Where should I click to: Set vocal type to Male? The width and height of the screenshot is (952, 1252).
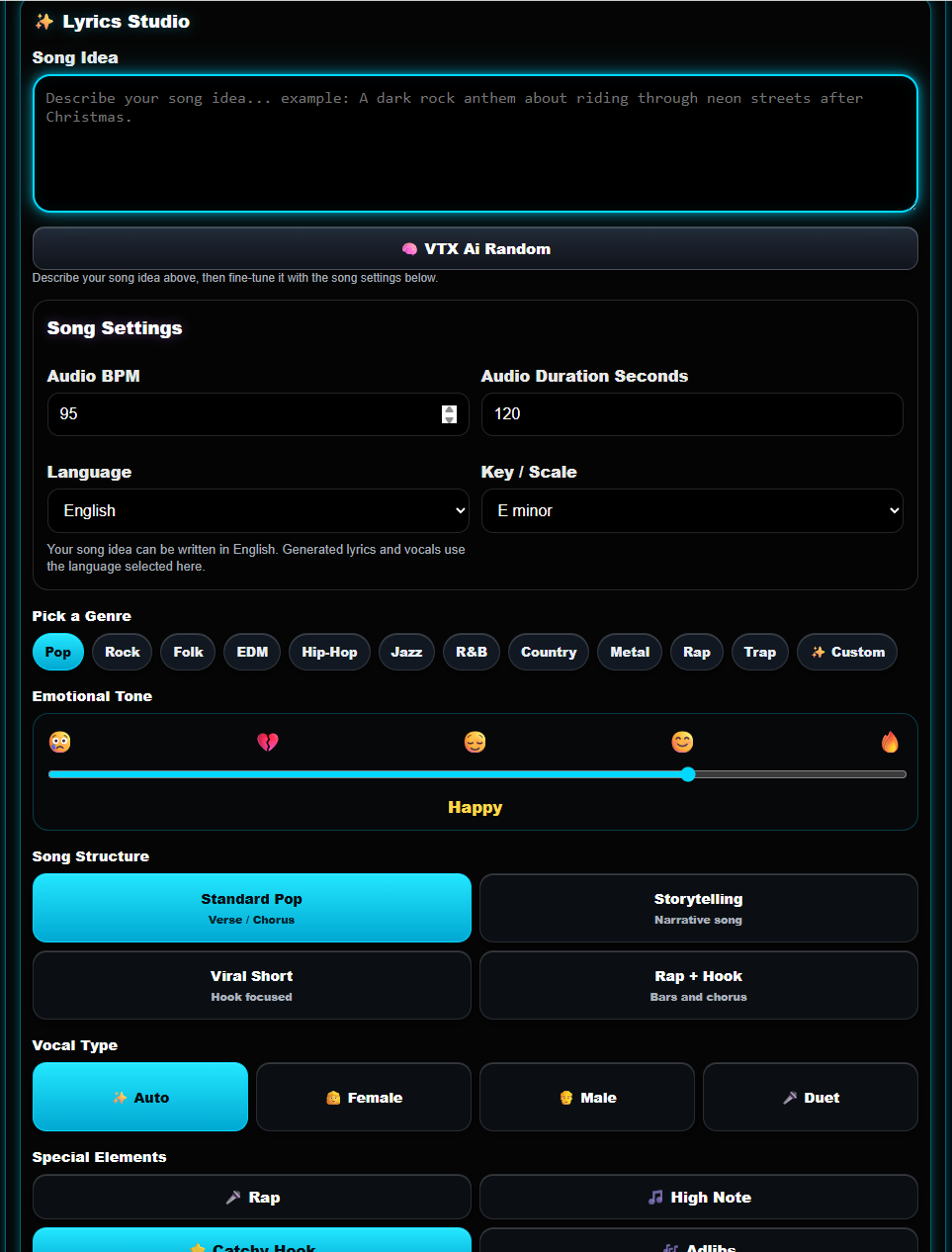pos(587,1097)
